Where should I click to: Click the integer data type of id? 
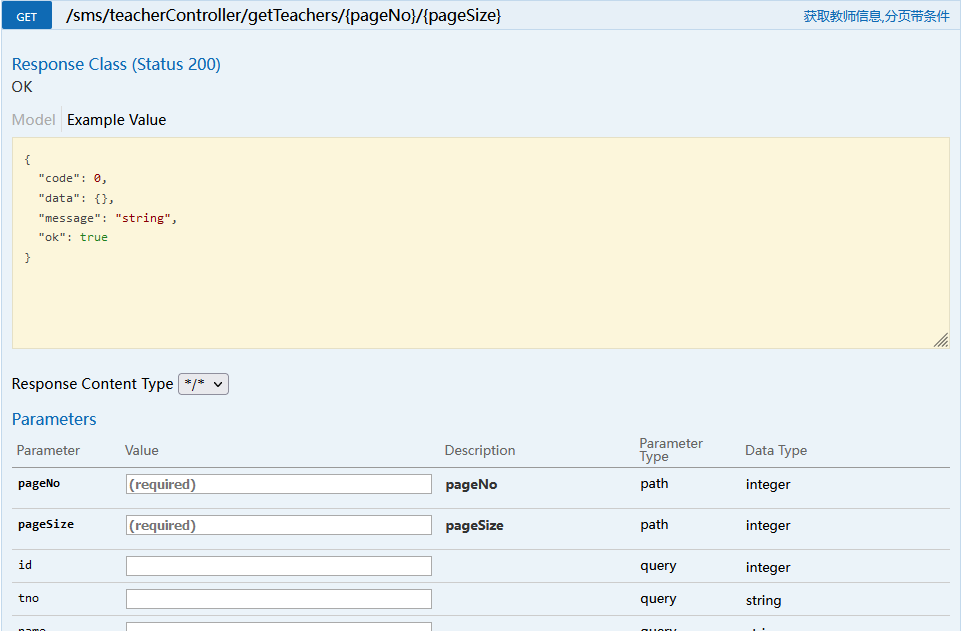point(768,567)
